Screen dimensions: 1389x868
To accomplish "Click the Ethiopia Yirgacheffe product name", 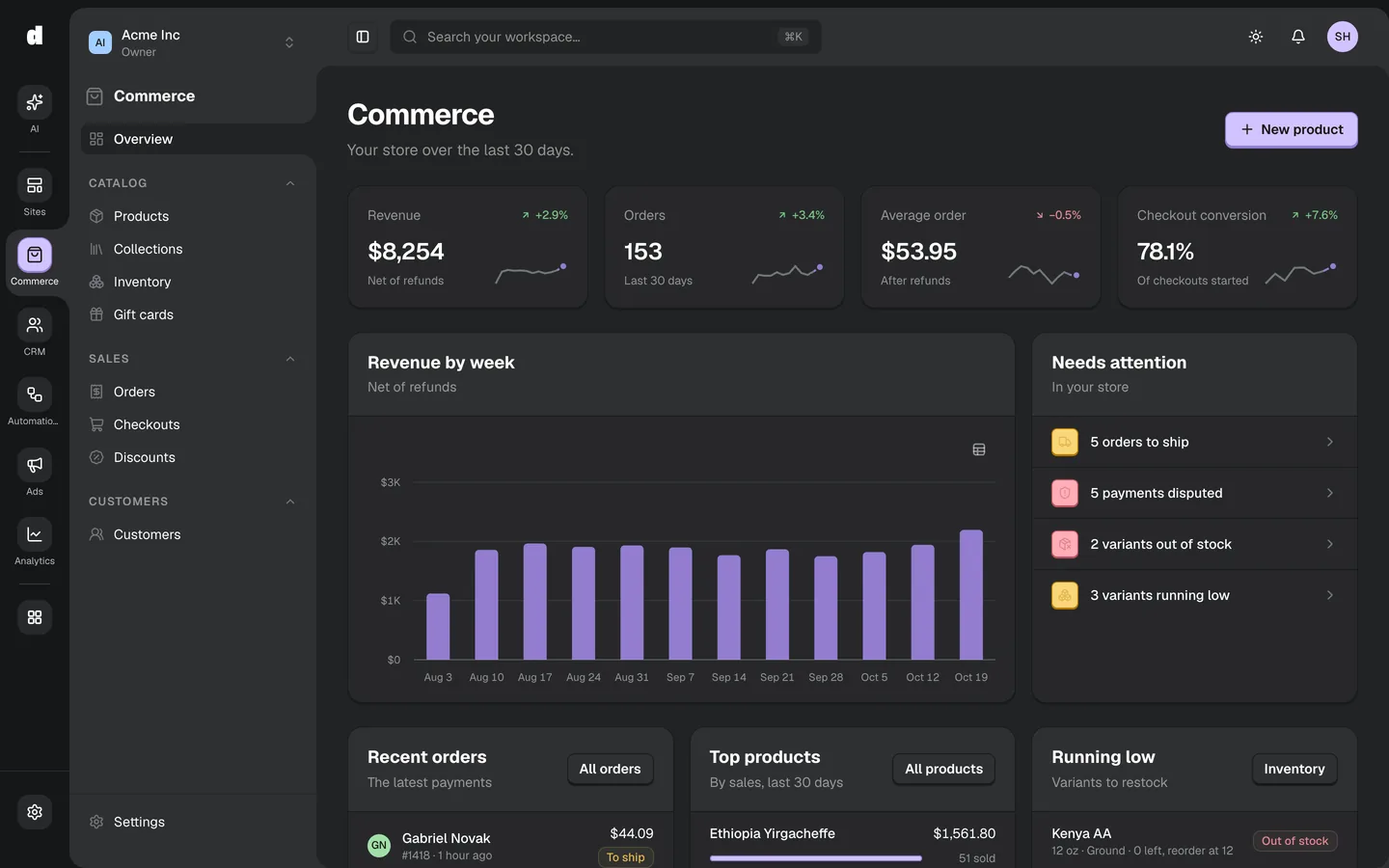I will coord(773,833).
